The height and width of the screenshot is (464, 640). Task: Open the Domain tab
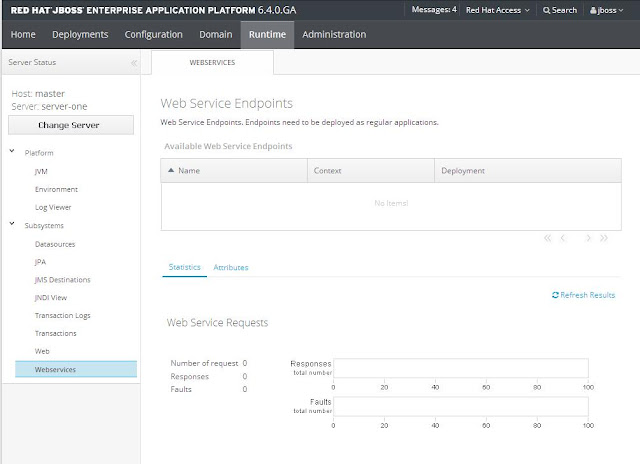pos(216,34)
